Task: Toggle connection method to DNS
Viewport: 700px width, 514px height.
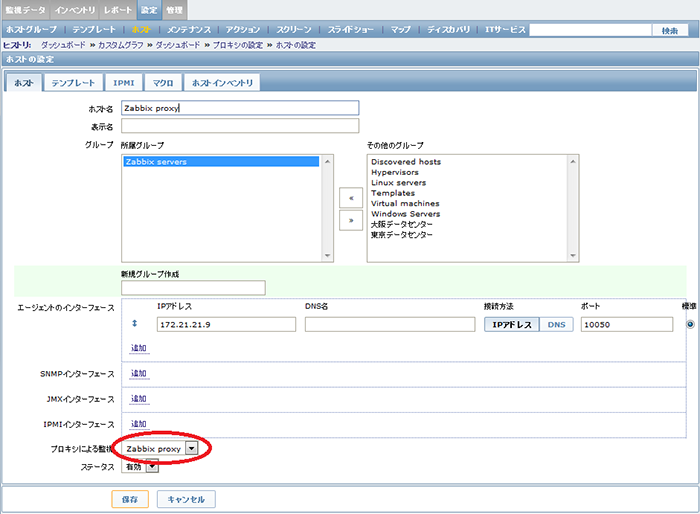Action: coord(556,324)
